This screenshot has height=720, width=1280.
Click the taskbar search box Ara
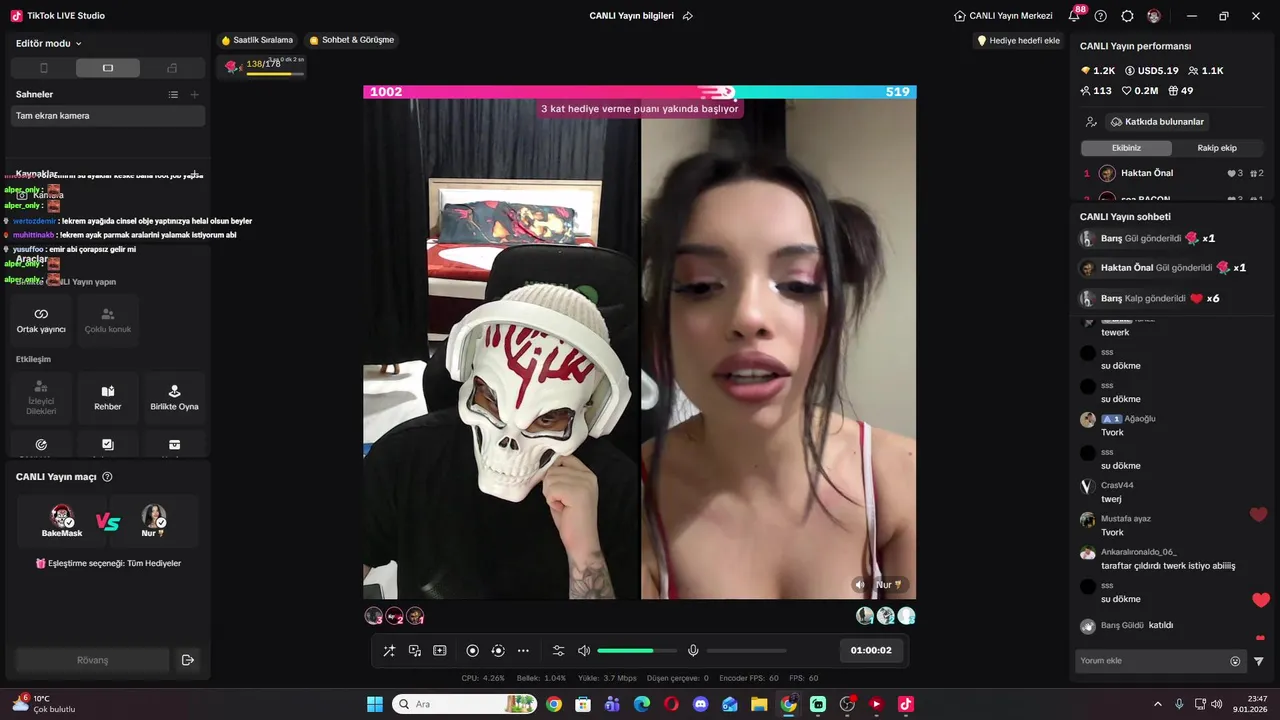(x=464, y=704)
